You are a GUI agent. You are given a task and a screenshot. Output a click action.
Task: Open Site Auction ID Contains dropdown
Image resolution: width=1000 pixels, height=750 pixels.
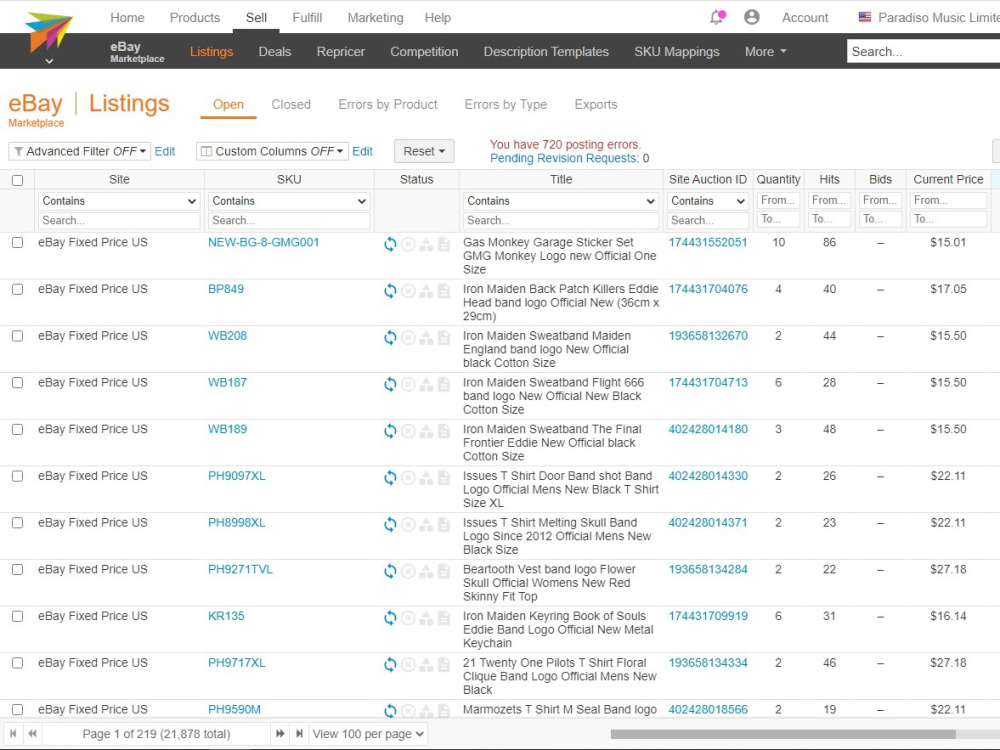tap(708, 201)
